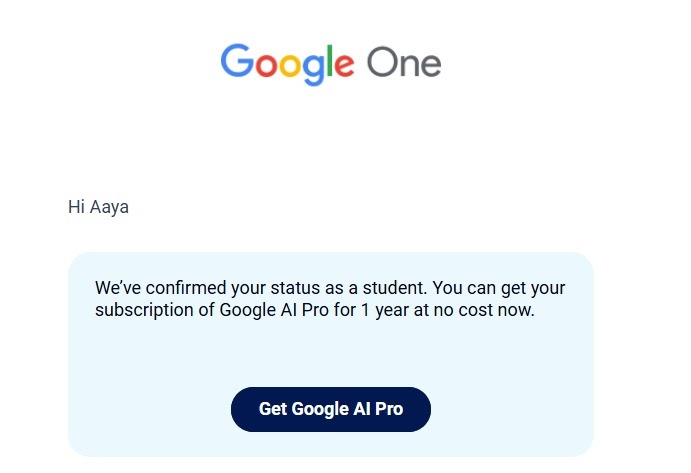Click the yellow second o in Google

pyautogui.click(x=291, y=65)
